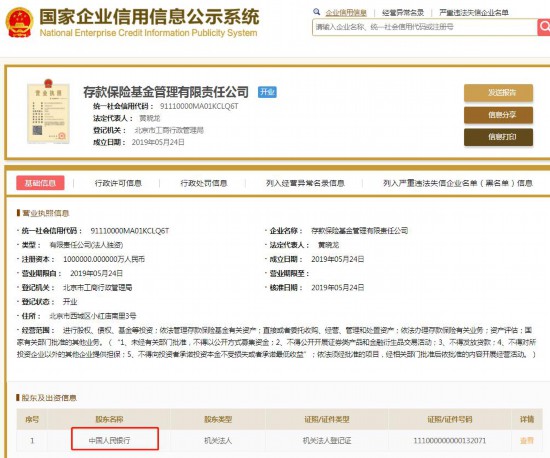The width and height of the screenshot is (550, 458).
Task: Open the shareholder 详情 link in table
Action: pyautogui.click(x=527, y=440)
